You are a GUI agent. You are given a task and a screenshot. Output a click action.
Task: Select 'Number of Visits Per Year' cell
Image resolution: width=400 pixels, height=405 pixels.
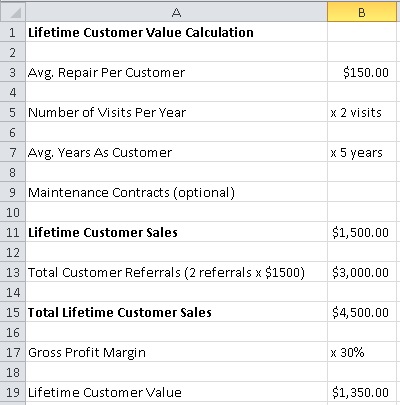176,112
